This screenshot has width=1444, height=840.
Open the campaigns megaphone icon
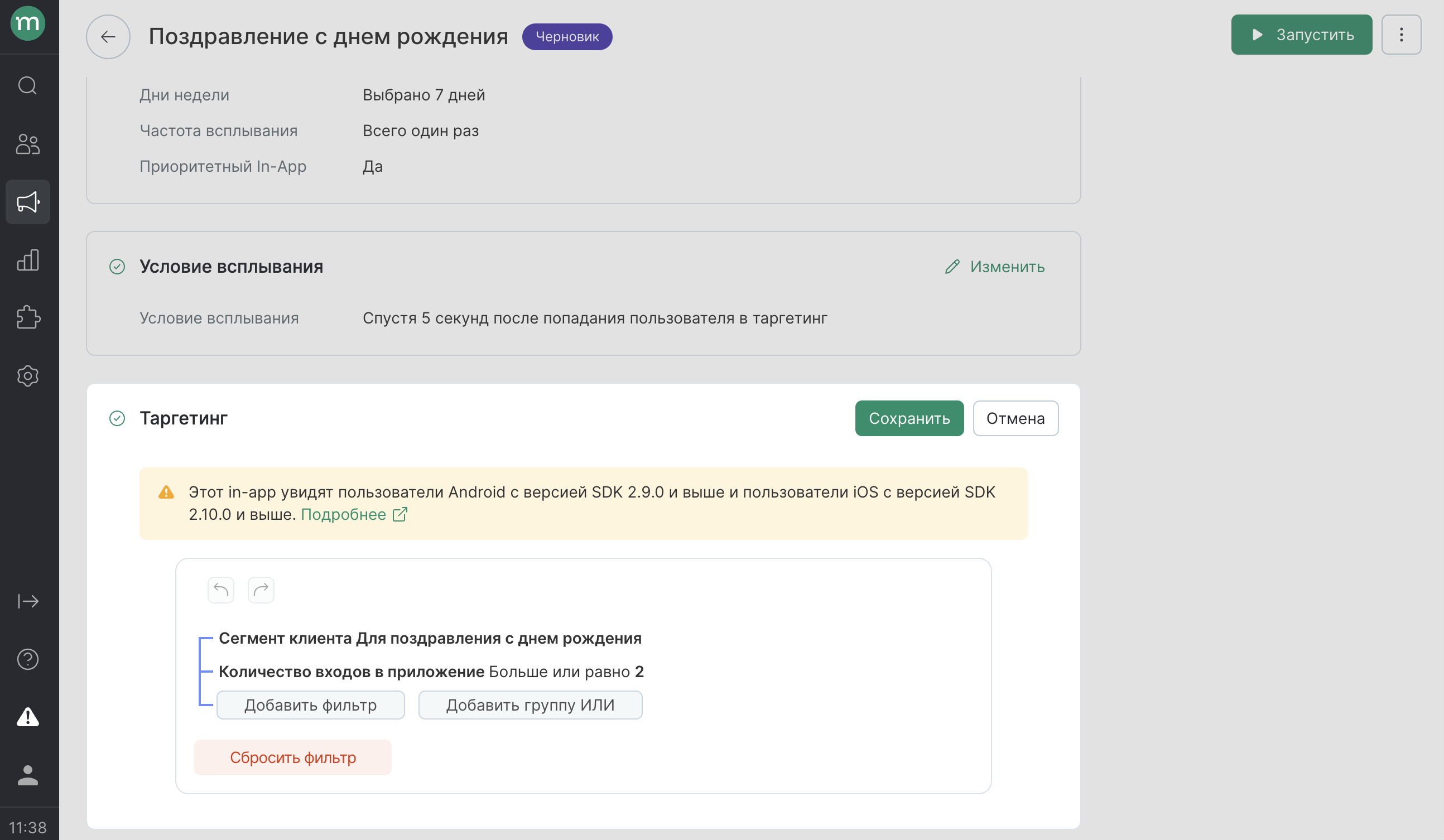[x=27, y=202]
